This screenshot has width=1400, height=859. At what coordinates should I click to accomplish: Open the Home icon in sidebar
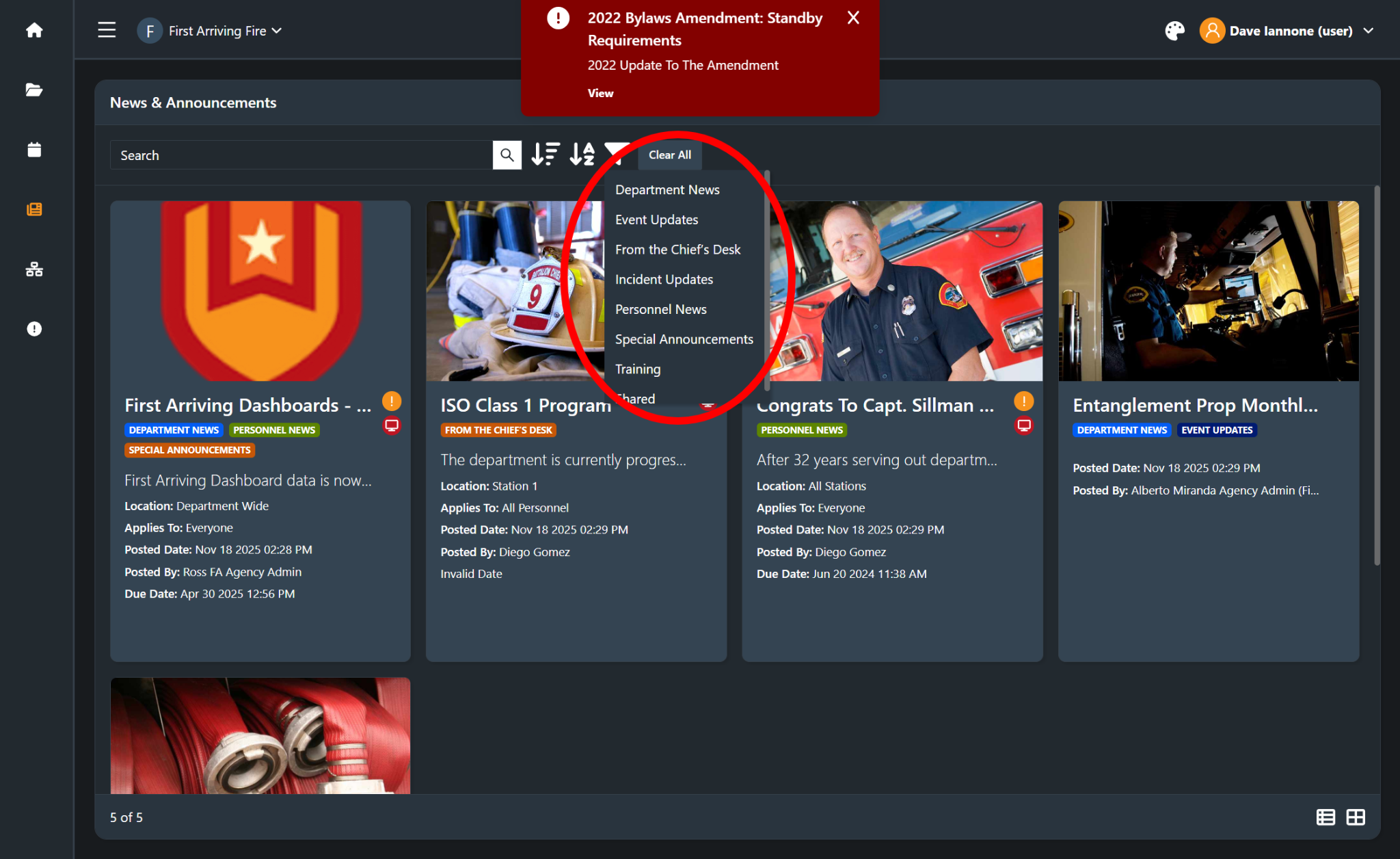point(34,30)
